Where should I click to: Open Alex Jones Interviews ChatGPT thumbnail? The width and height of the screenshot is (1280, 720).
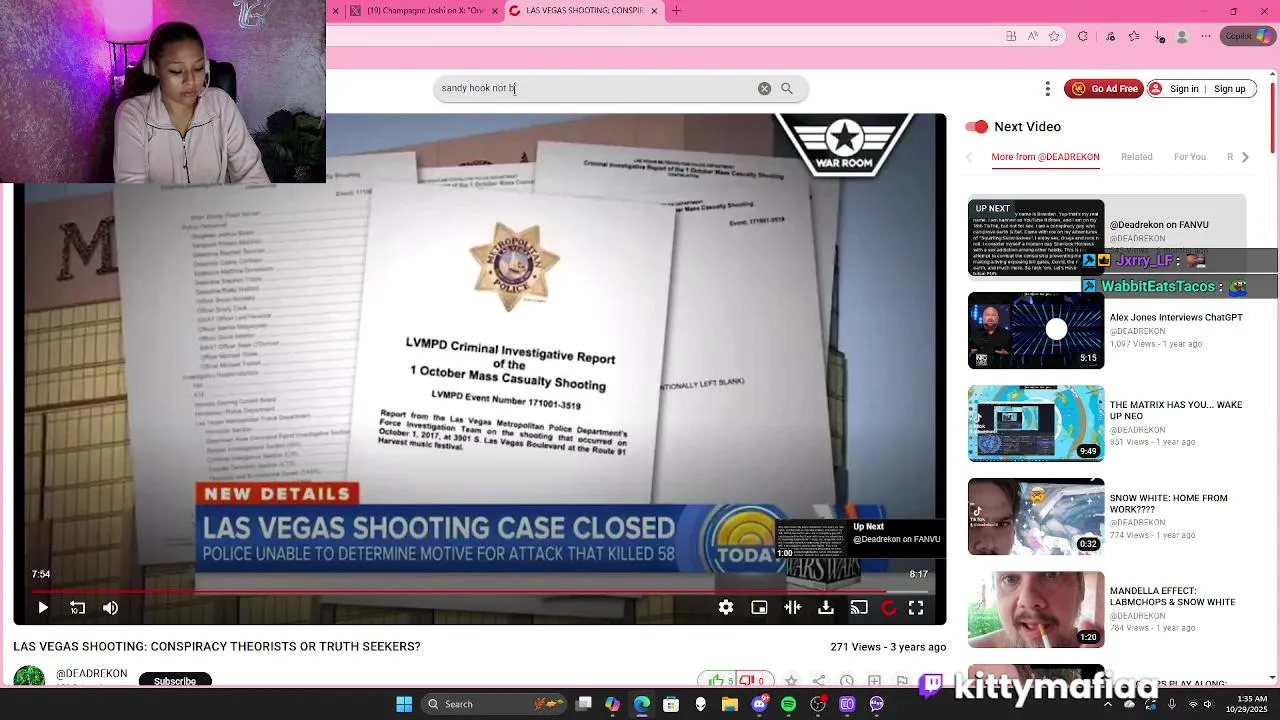click(1036, 331)
